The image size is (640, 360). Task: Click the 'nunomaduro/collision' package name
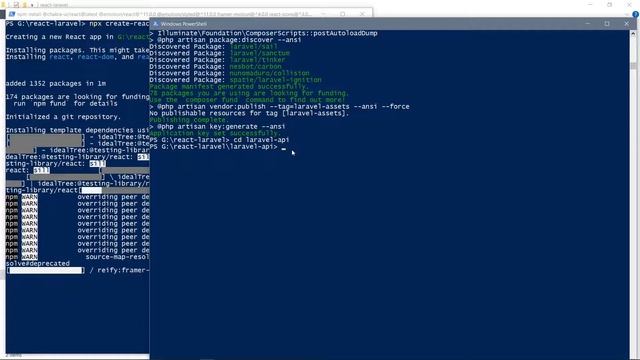pos(269,73)
